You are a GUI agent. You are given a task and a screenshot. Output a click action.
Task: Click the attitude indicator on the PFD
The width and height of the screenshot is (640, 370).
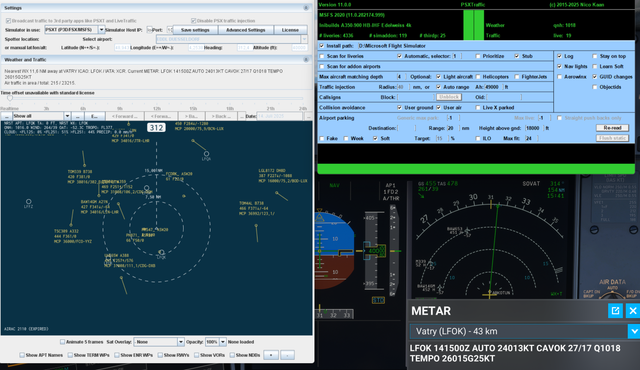[335, 250]
